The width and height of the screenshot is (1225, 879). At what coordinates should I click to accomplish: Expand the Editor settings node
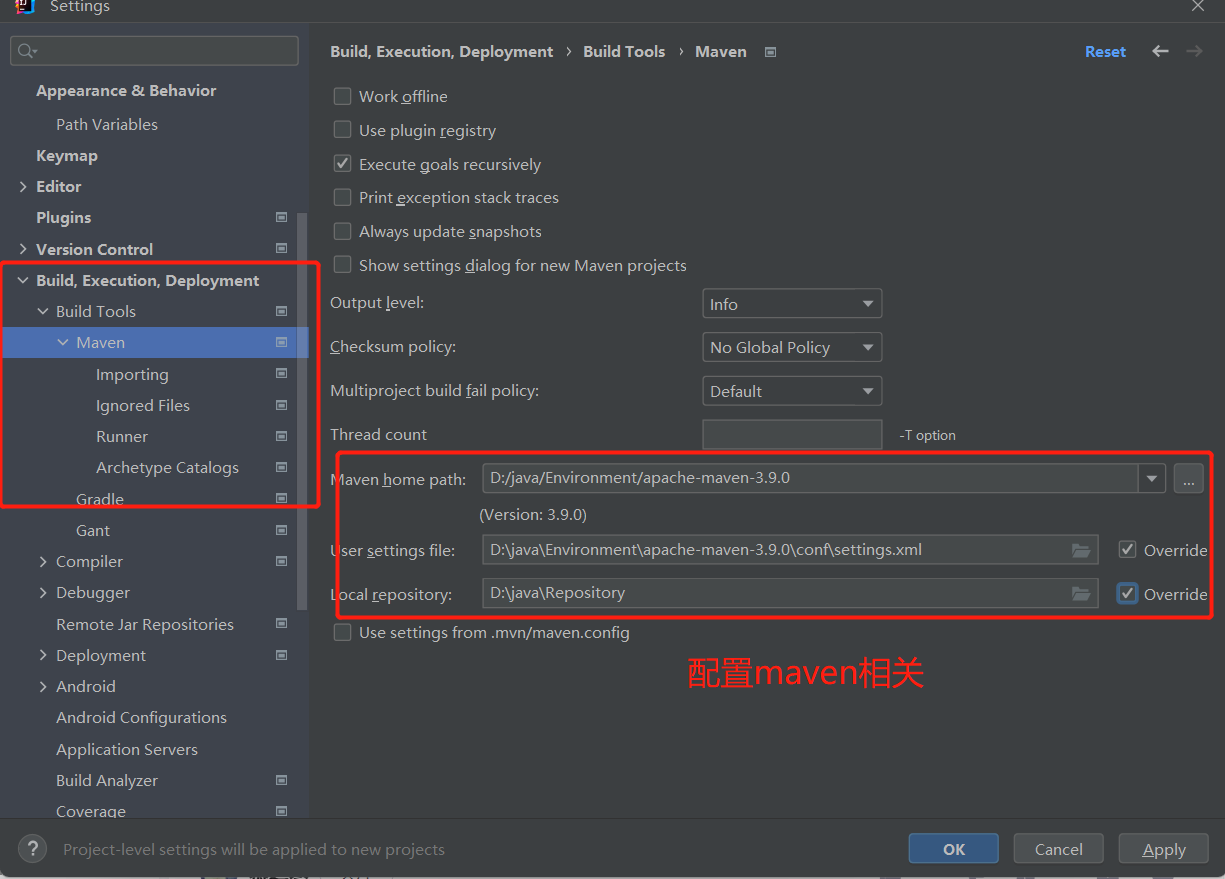23,186
